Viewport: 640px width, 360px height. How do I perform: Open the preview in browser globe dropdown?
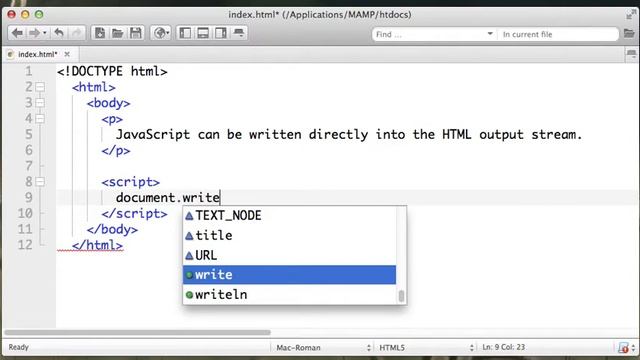pyautogui.click(x=161, y=33)
